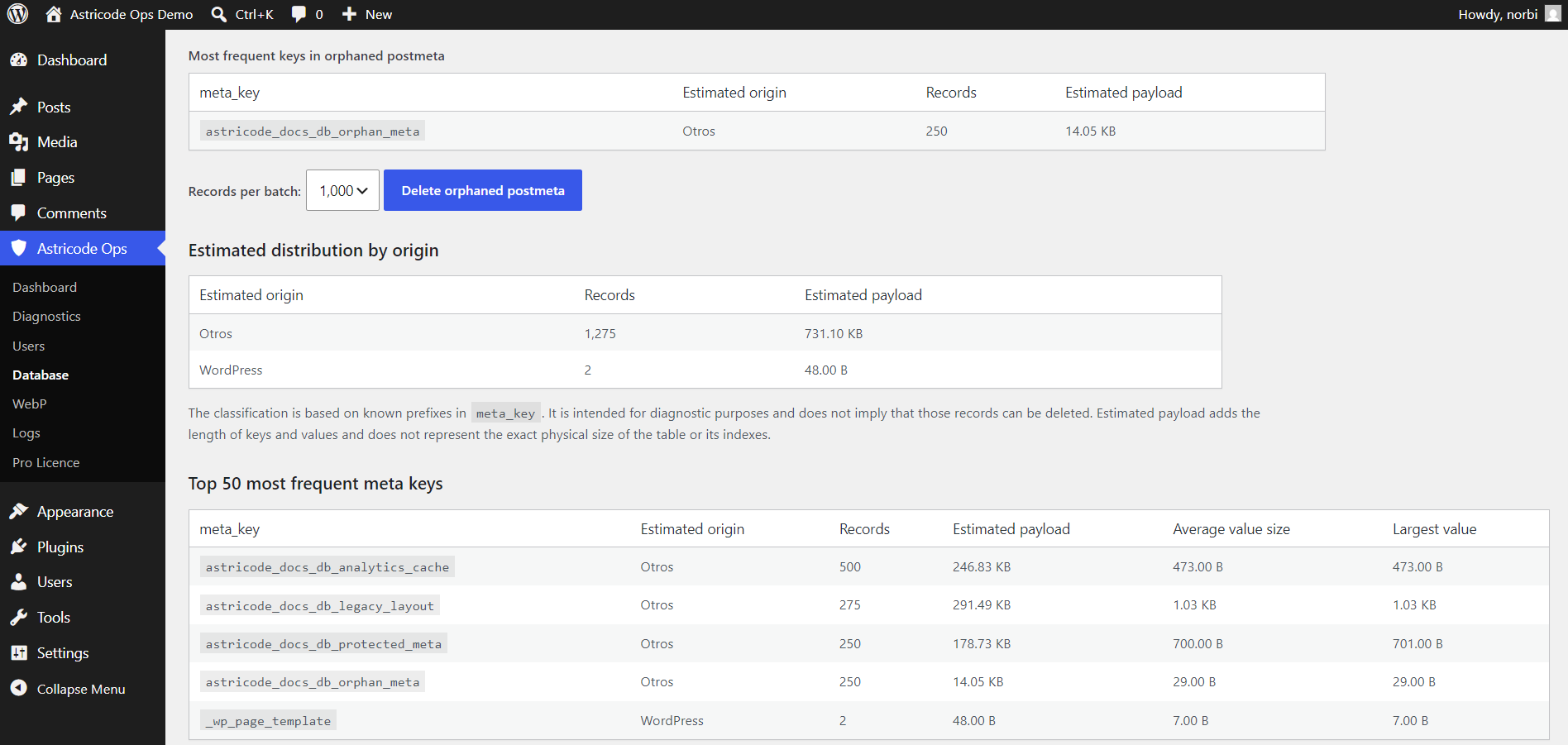Open Appearance menu

tap(75, 512)
